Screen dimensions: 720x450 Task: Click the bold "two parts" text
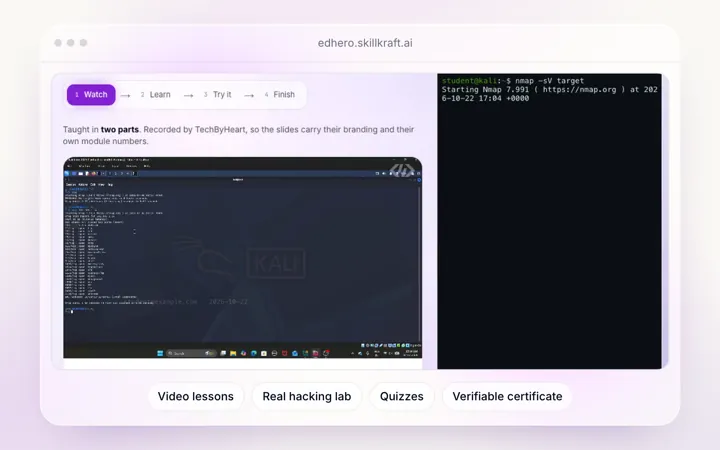coord(119,129)
